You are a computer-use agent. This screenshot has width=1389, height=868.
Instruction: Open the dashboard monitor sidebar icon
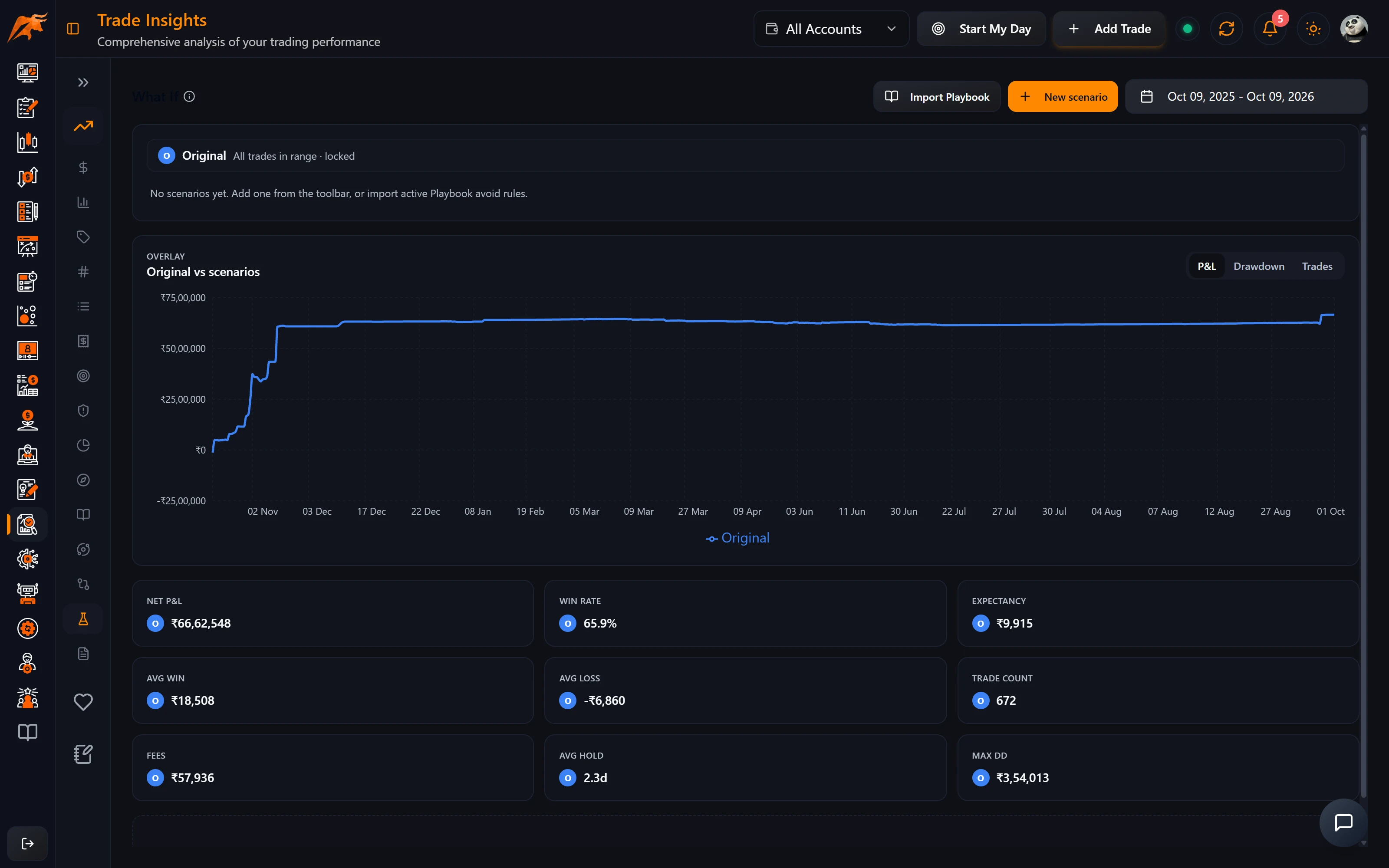click(x=27, y=72)
